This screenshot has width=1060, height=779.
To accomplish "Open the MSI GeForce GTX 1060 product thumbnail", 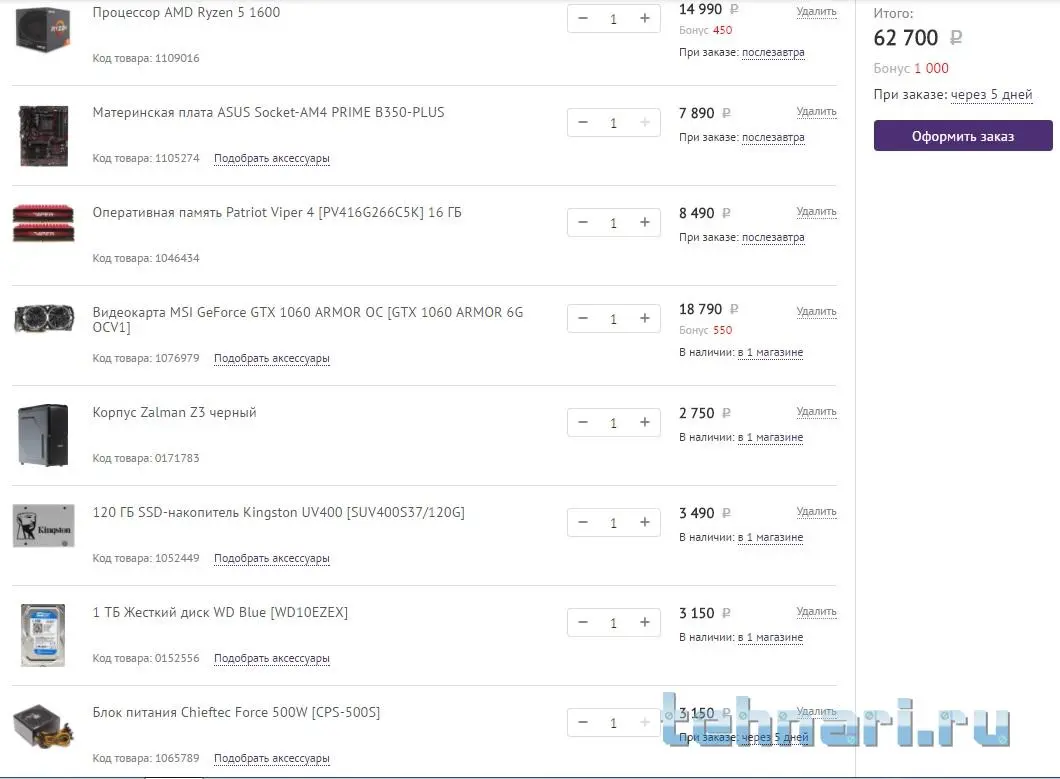I will pyautogui.click(x=43, y=319).
